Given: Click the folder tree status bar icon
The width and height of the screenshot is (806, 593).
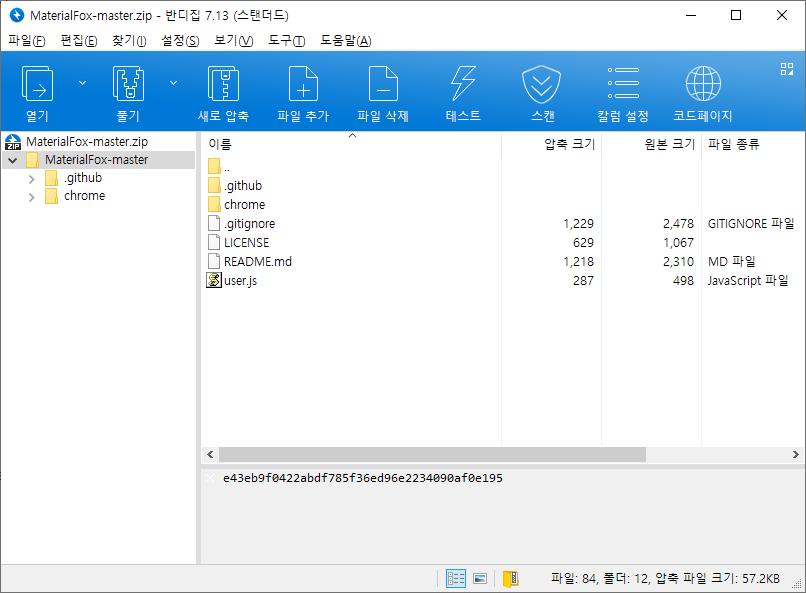Looking at the screenshot, I should pos(510,579).
